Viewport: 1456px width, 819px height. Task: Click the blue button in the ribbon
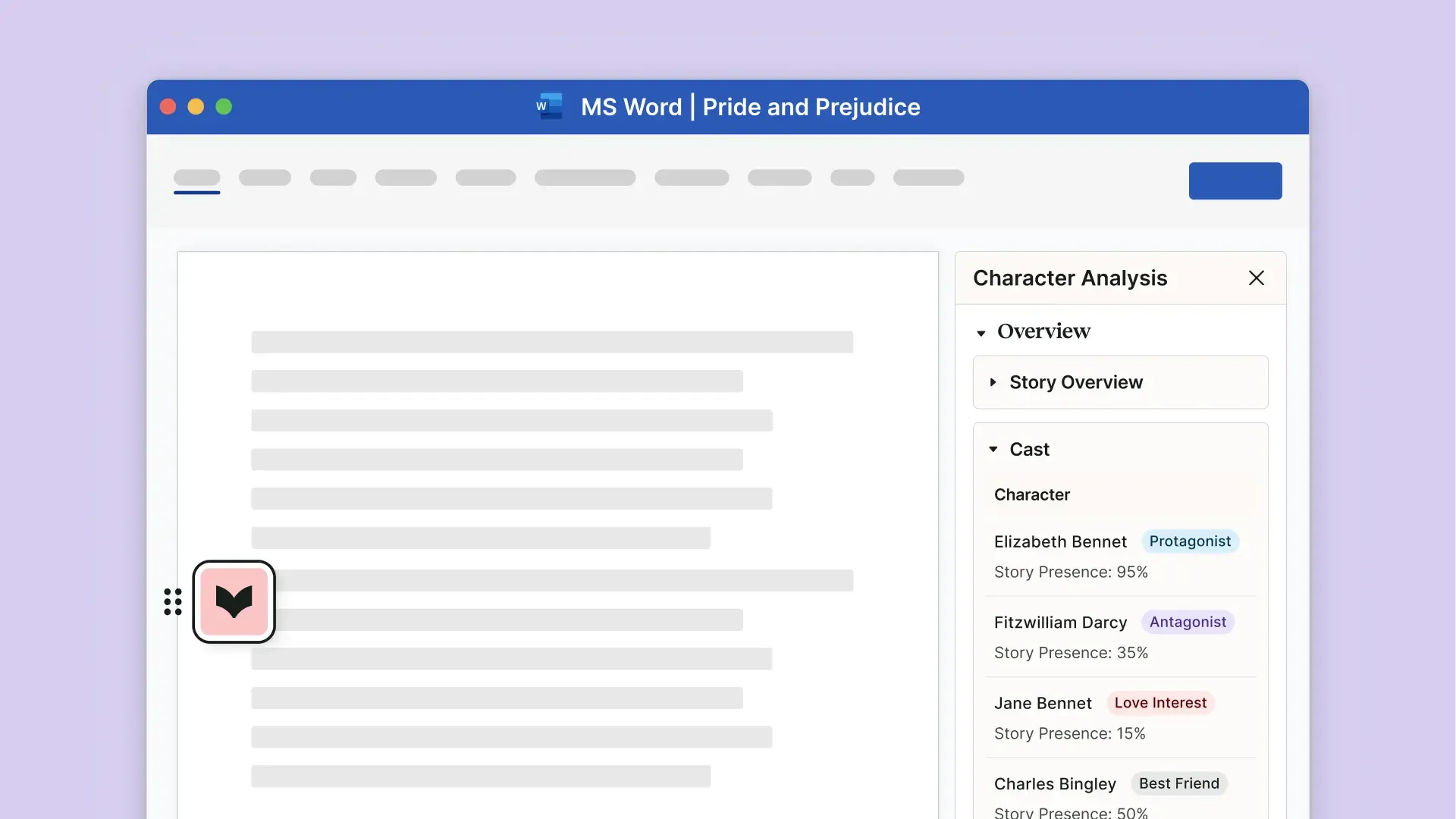click(x=1235, y=180)
